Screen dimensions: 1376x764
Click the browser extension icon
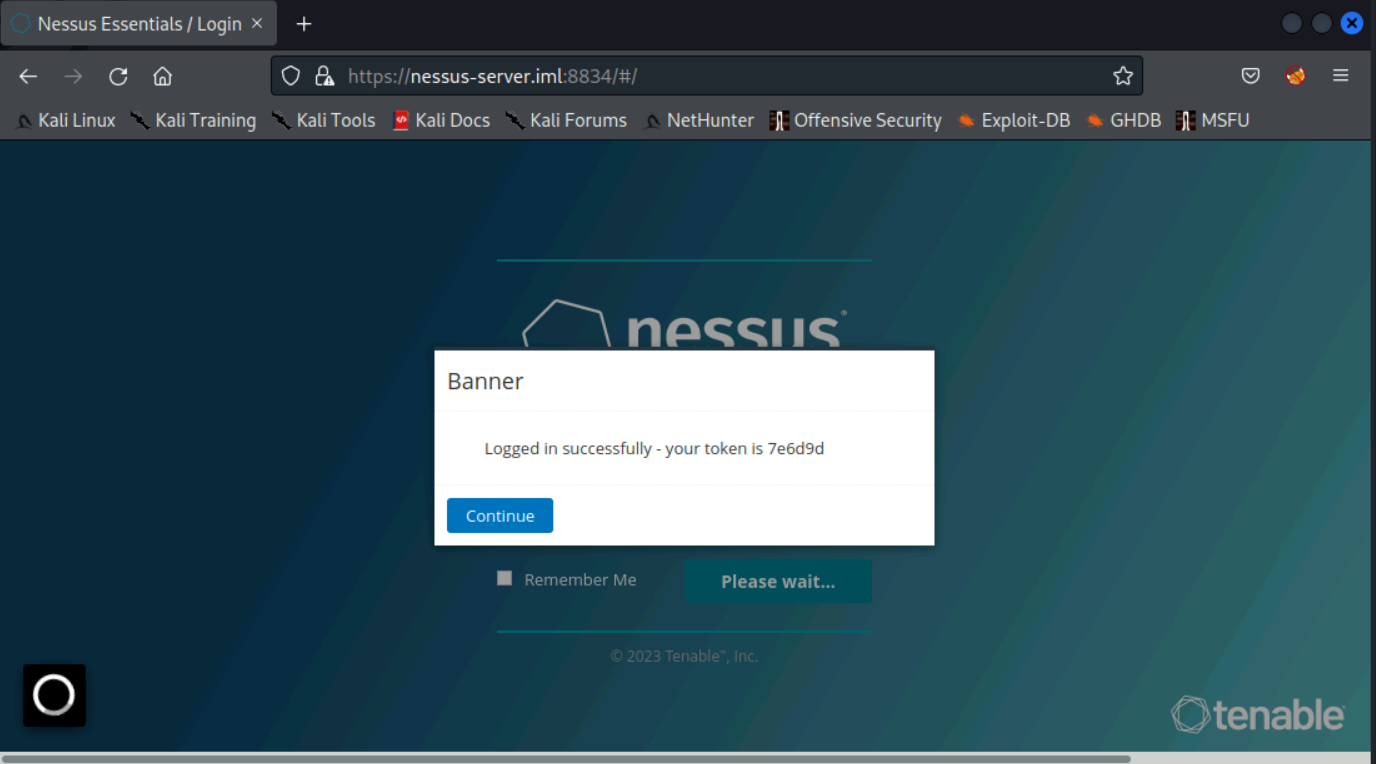[x=1296, y=76]
